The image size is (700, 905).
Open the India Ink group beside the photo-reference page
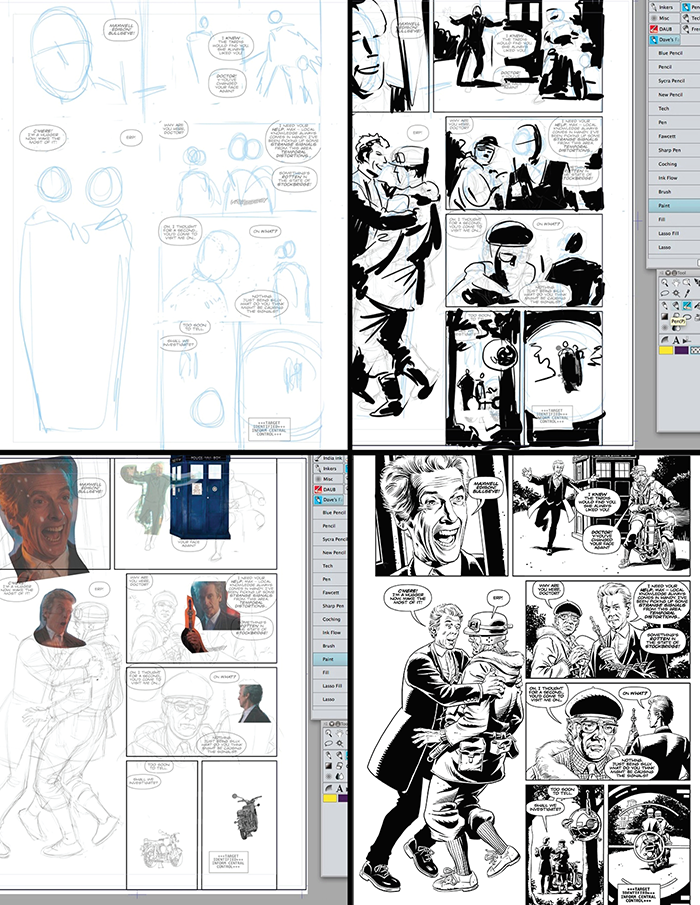click(x=330, y=458)
